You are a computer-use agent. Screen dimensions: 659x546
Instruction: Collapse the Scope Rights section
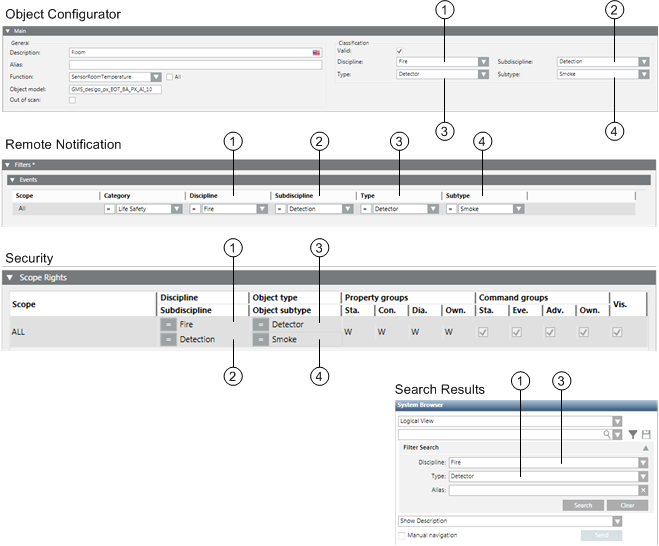11,277
